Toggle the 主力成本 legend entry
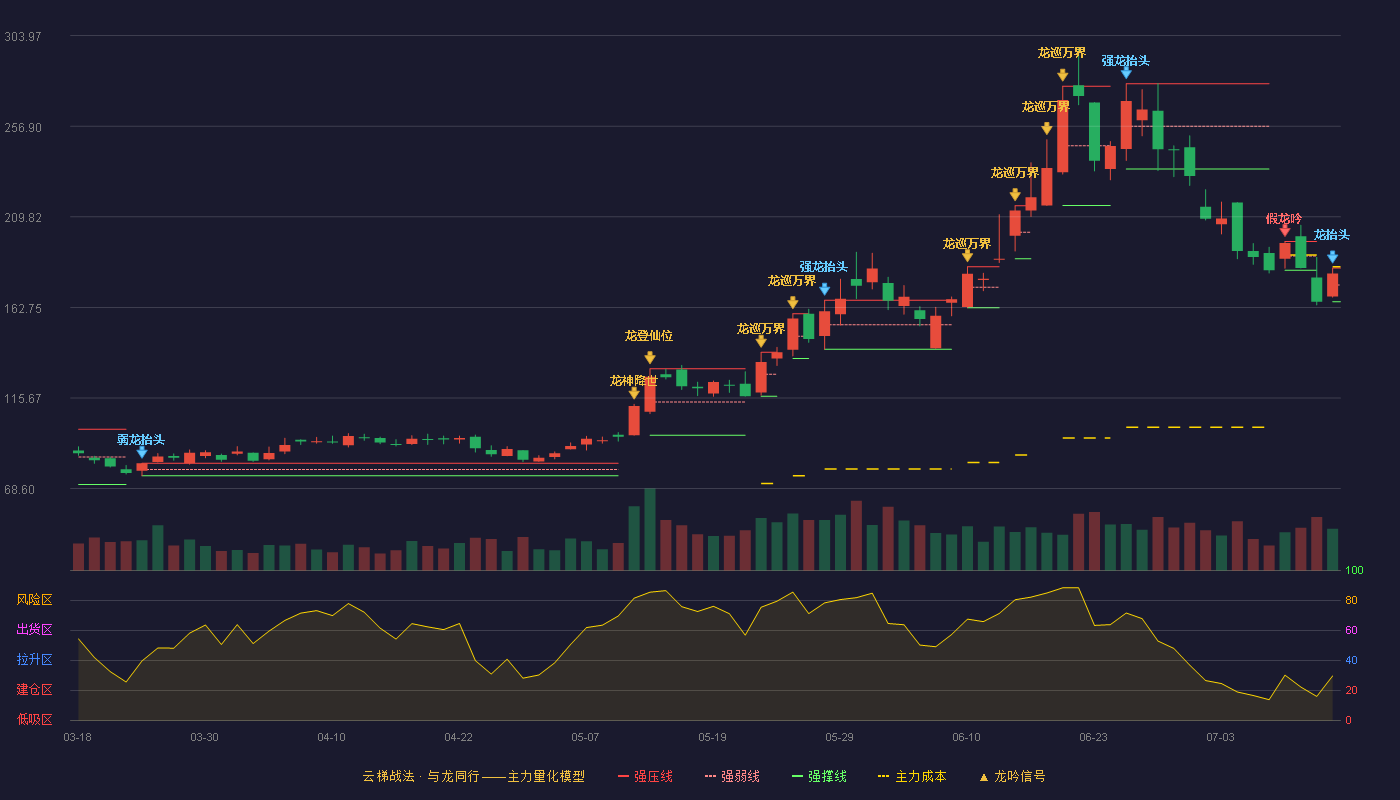Screen dimensions: 1400x800 (x=912, y=776)
